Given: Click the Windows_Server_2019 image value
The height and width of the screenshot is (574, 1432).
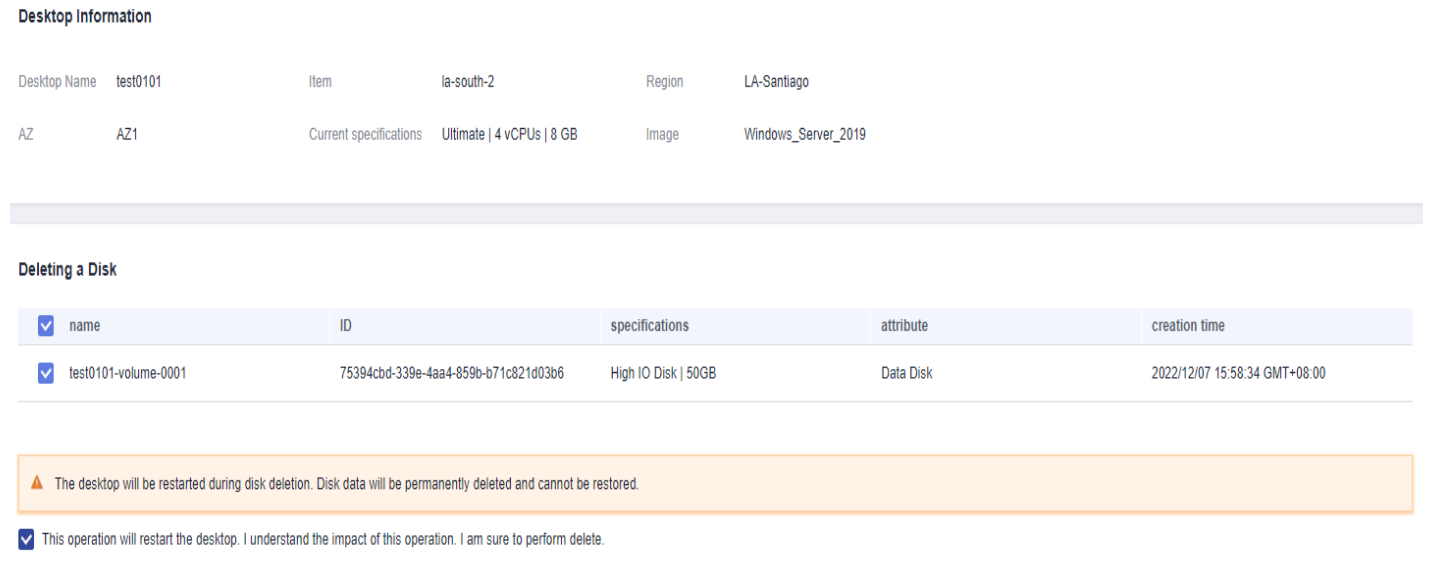Looking at the screenshot, I should 805,134.
